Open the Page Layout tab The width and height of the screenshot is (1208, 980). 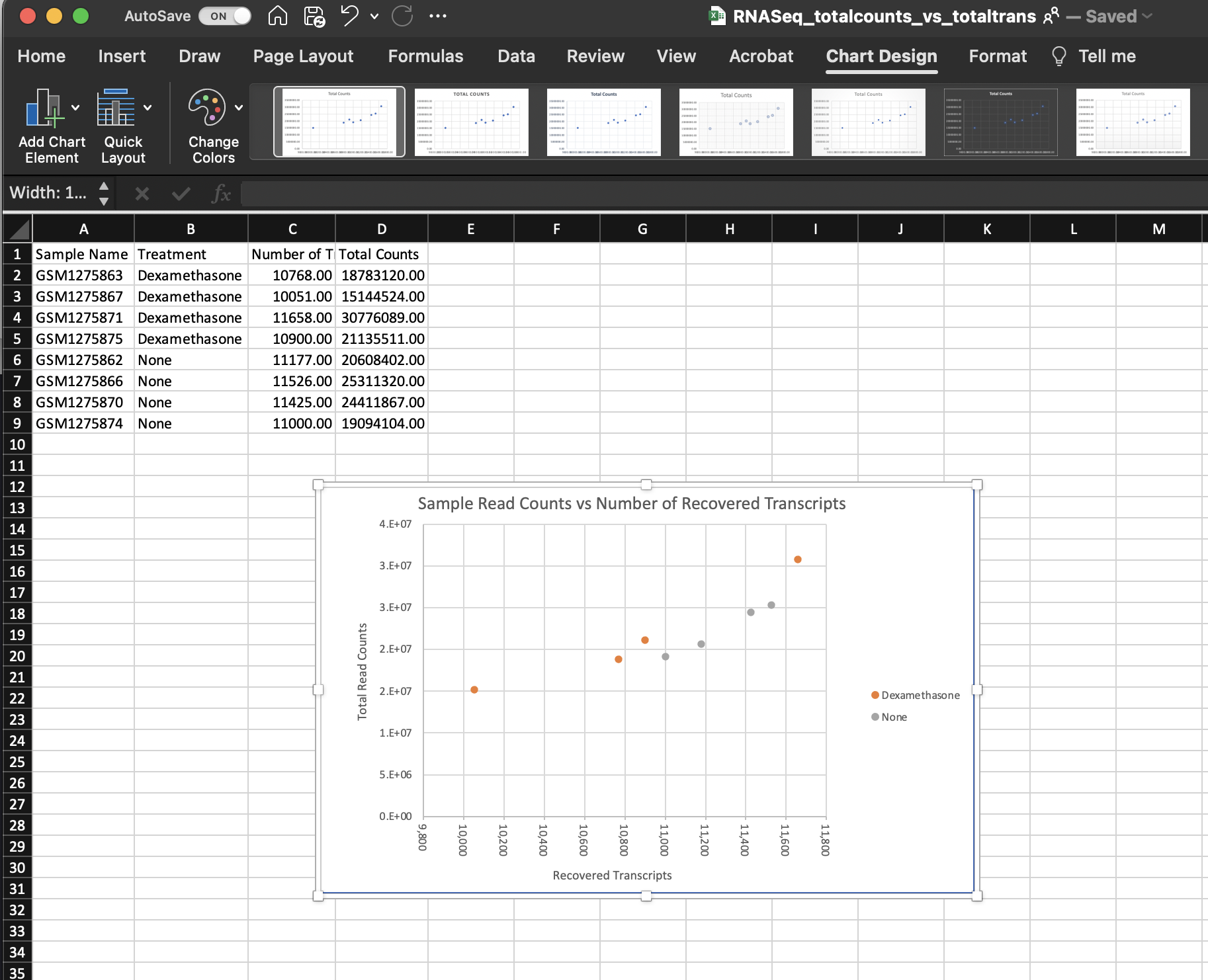pyautogui.click(x=303, y=56)
